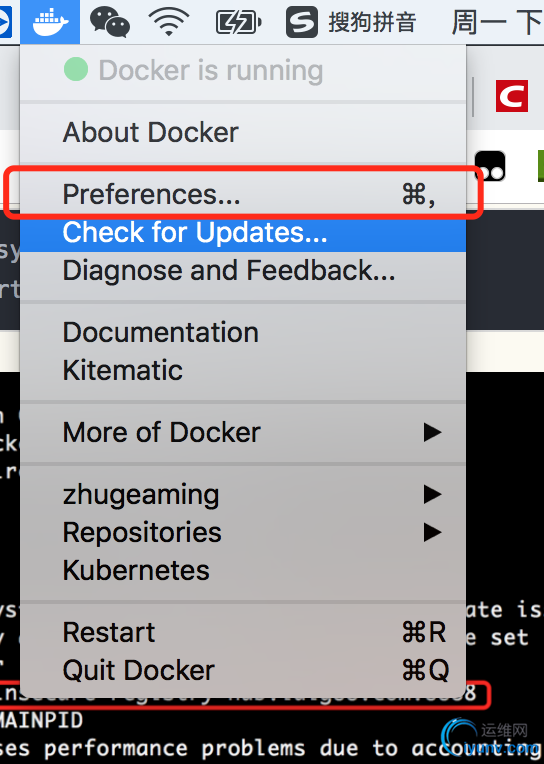The height and width of the screenshot is (764, 544).
Task: Click the green Docker running status dot
Action: point(76,69)
